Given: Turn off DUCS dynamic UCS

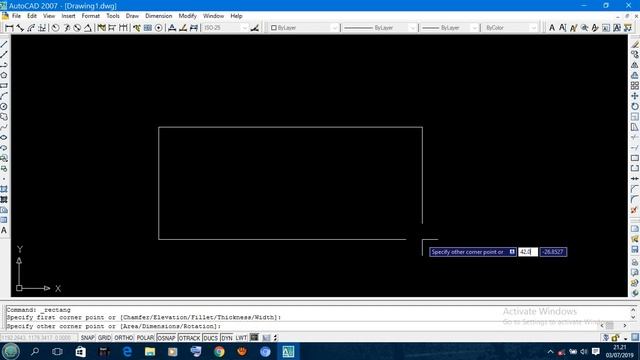Looking at the screenshot, I should tap(211, 338).
